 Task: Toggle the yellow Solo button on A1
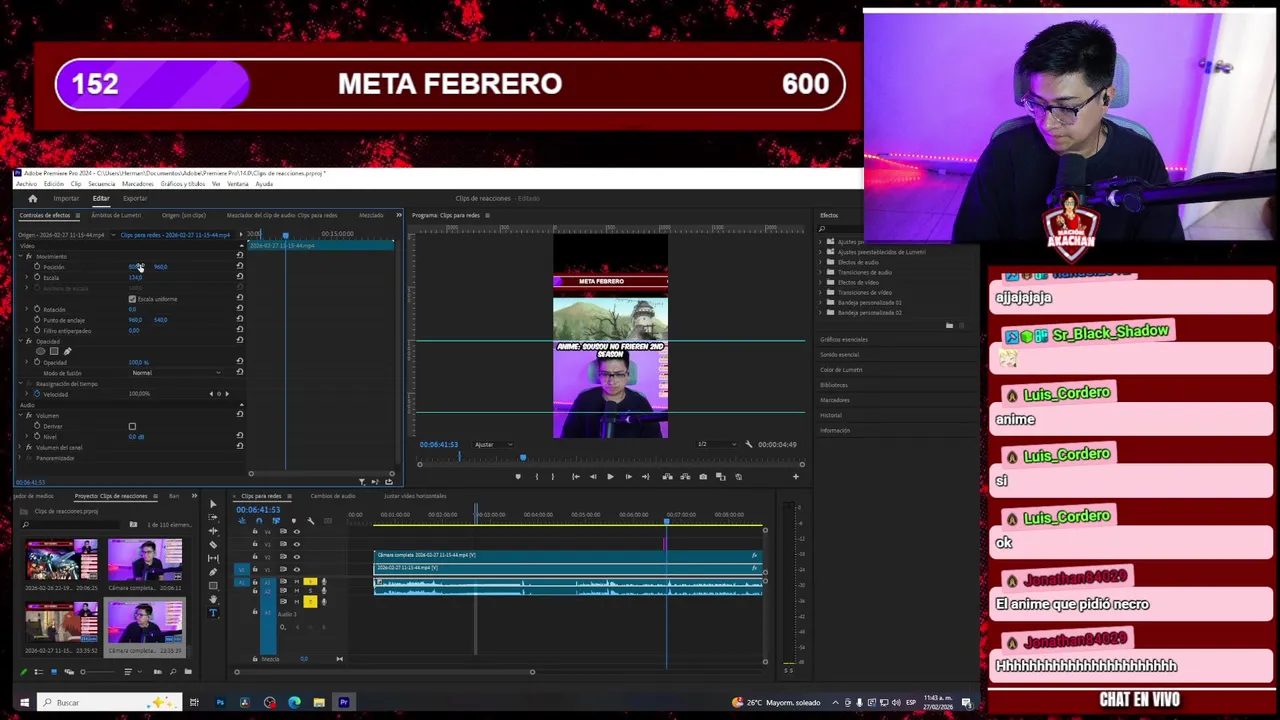coord(310,582)
